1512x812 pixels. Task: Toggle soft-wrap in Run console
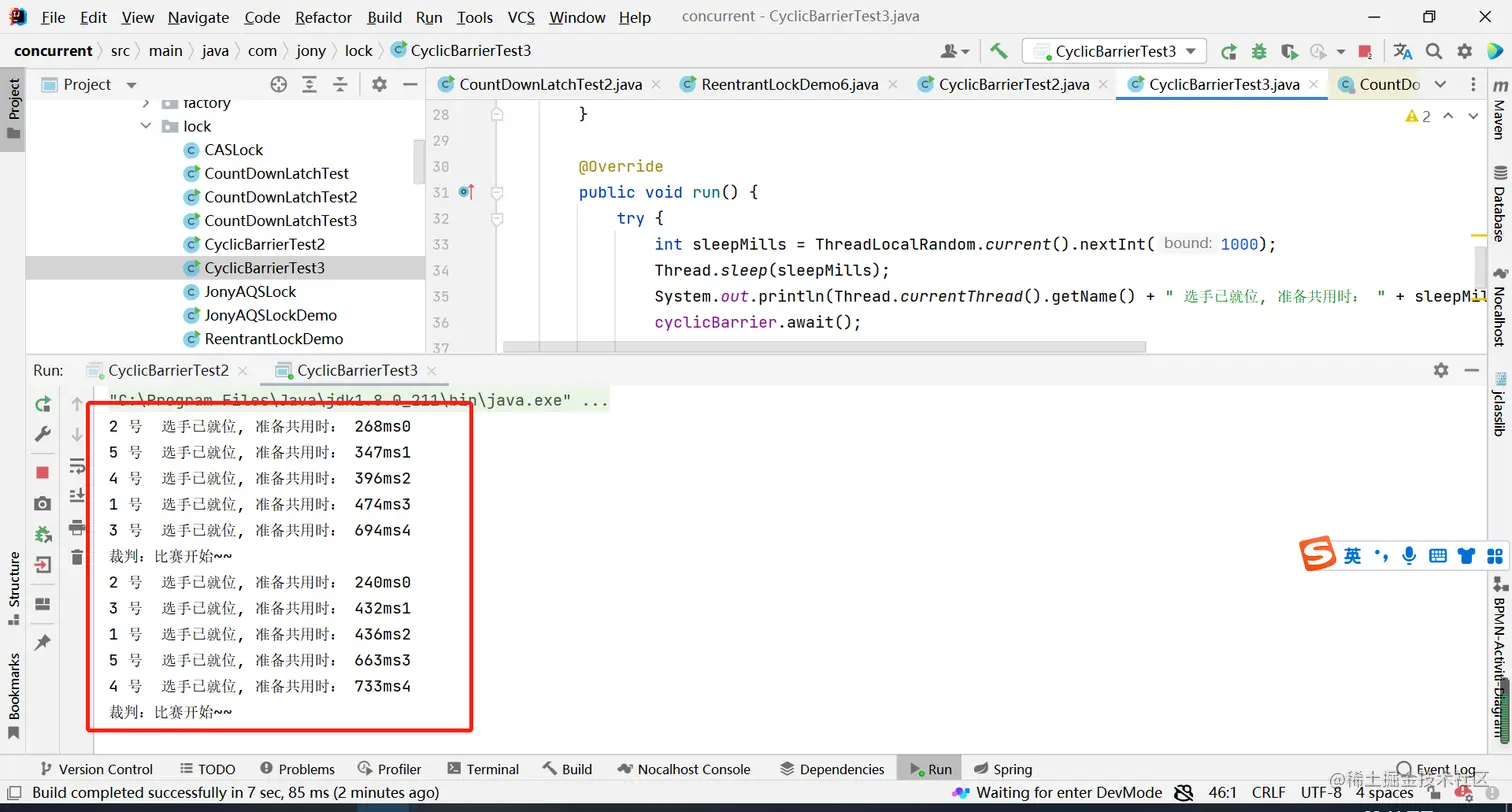click(77, 466)
